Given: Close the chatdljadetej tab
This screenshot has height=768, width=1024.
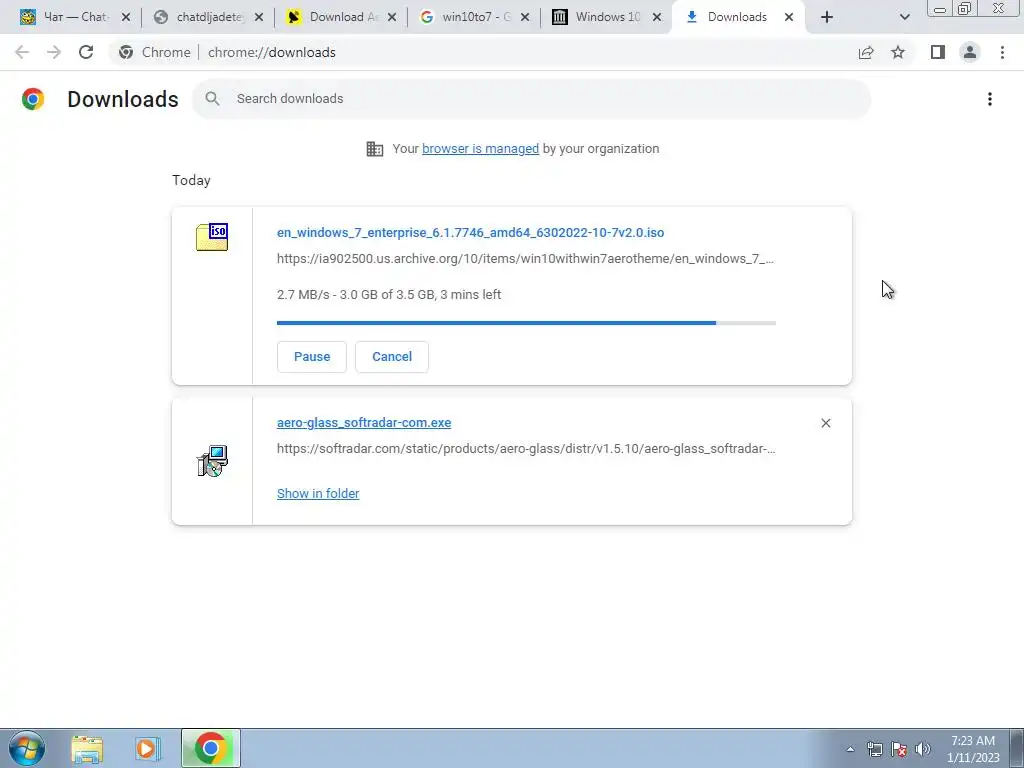Looking at the screenshot, I should click(x=259, y=17).
